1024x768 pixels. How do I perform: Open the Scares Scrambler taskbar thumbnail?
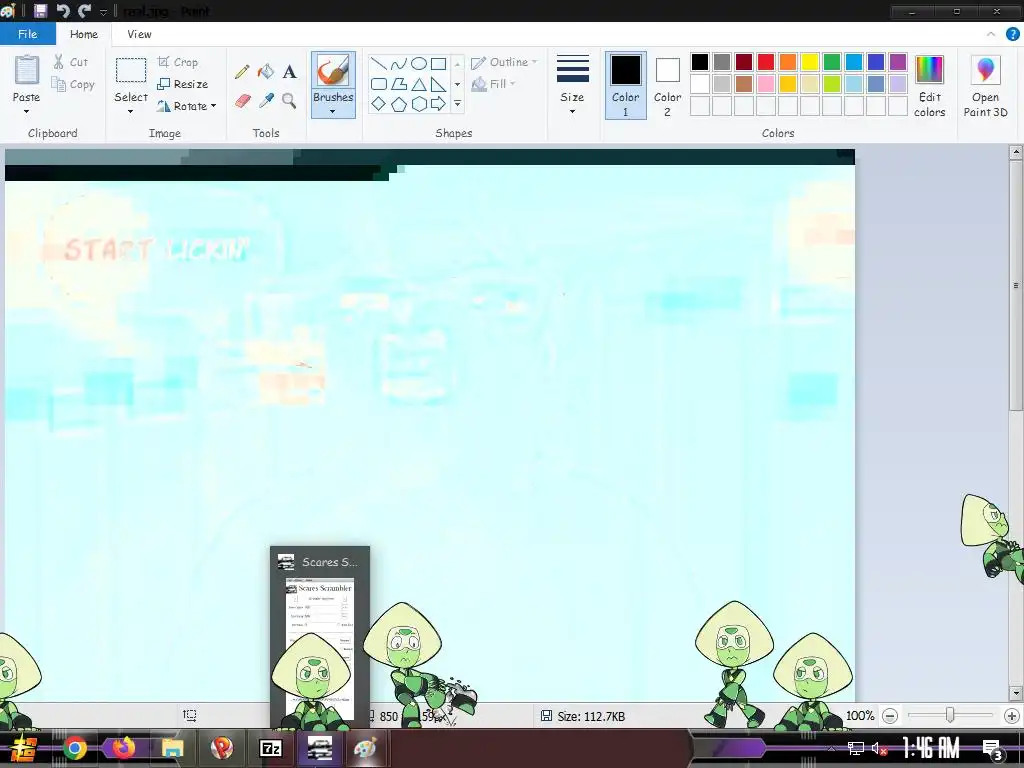click(320, 637)
